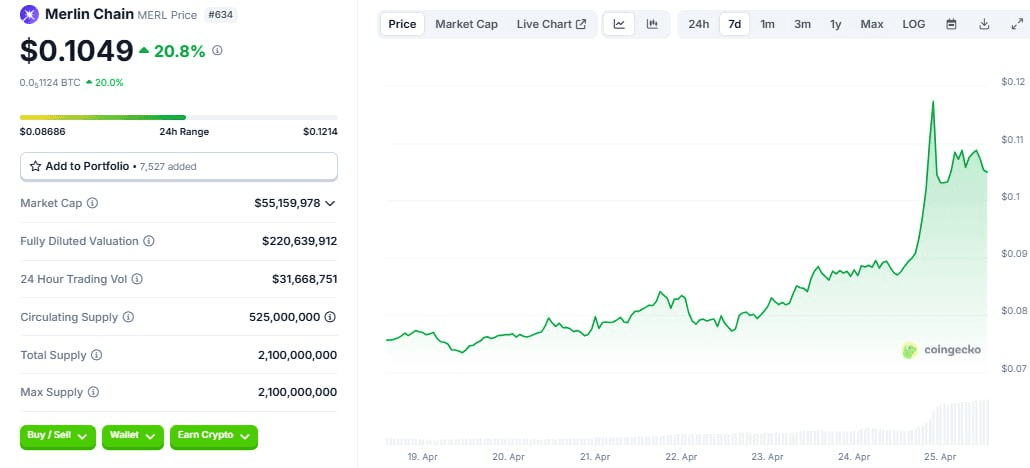Set chart range to 3m
Image resolution: width=1030 pixels, height=468 pixels.
[802, 24]
